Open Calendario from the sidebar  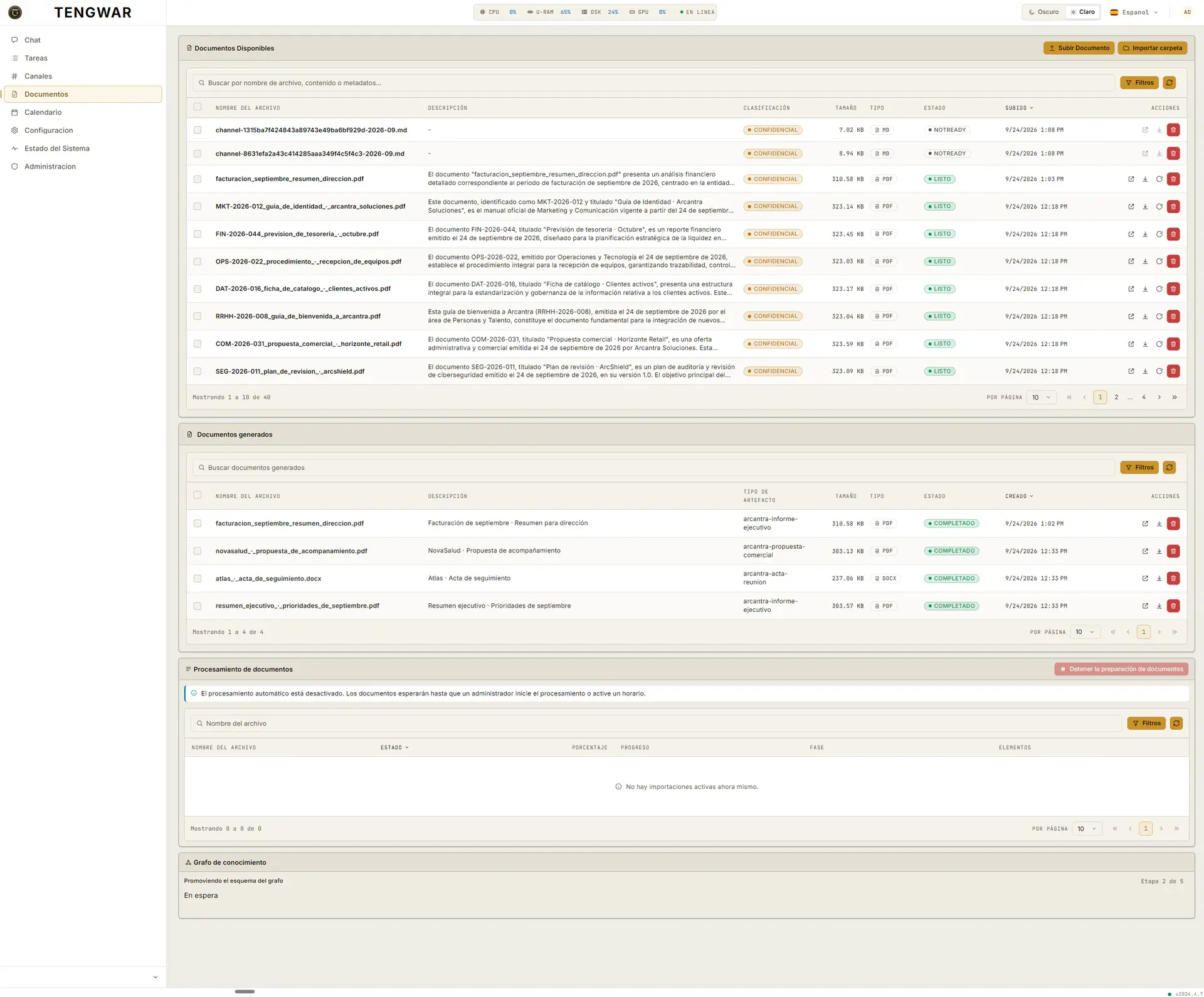pos(83,112)
